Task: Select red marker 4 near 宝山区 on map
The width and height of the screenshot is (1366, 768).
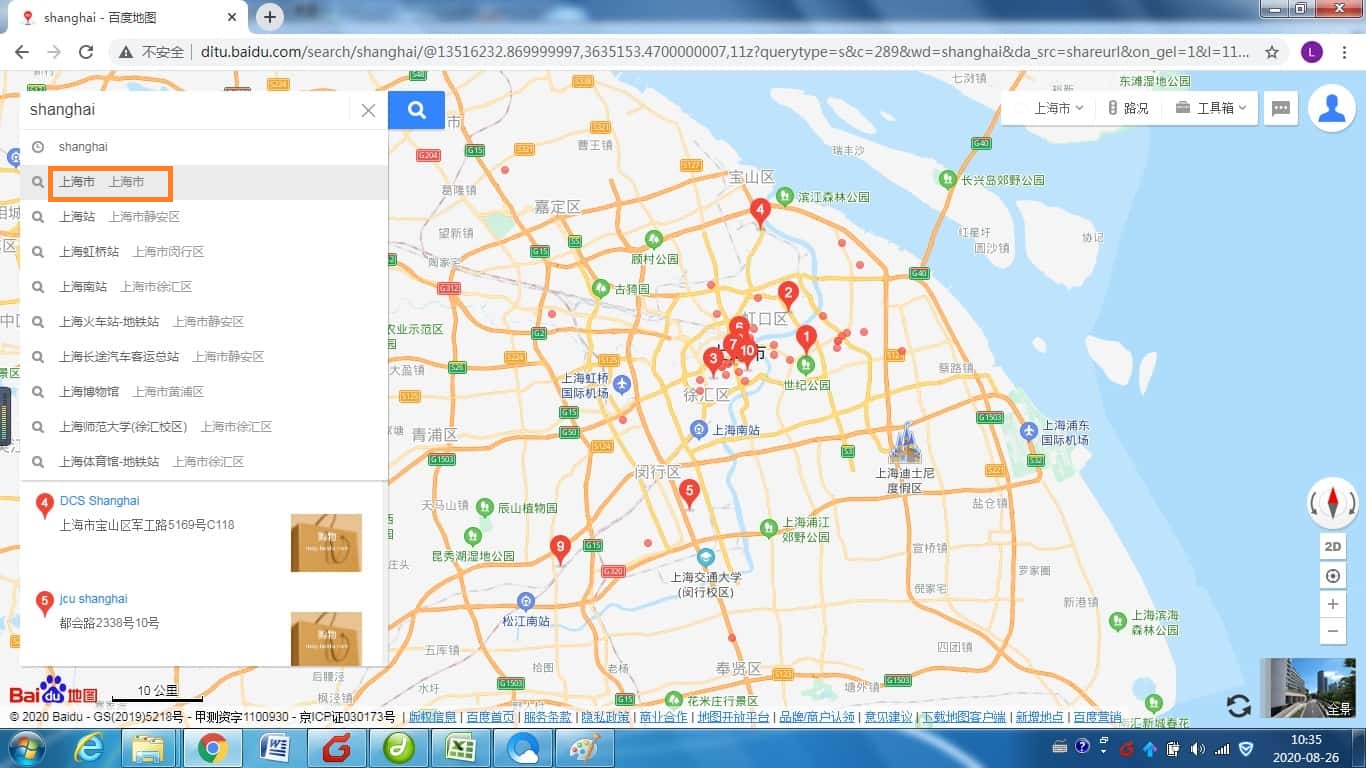Action: tap(760, 213)
